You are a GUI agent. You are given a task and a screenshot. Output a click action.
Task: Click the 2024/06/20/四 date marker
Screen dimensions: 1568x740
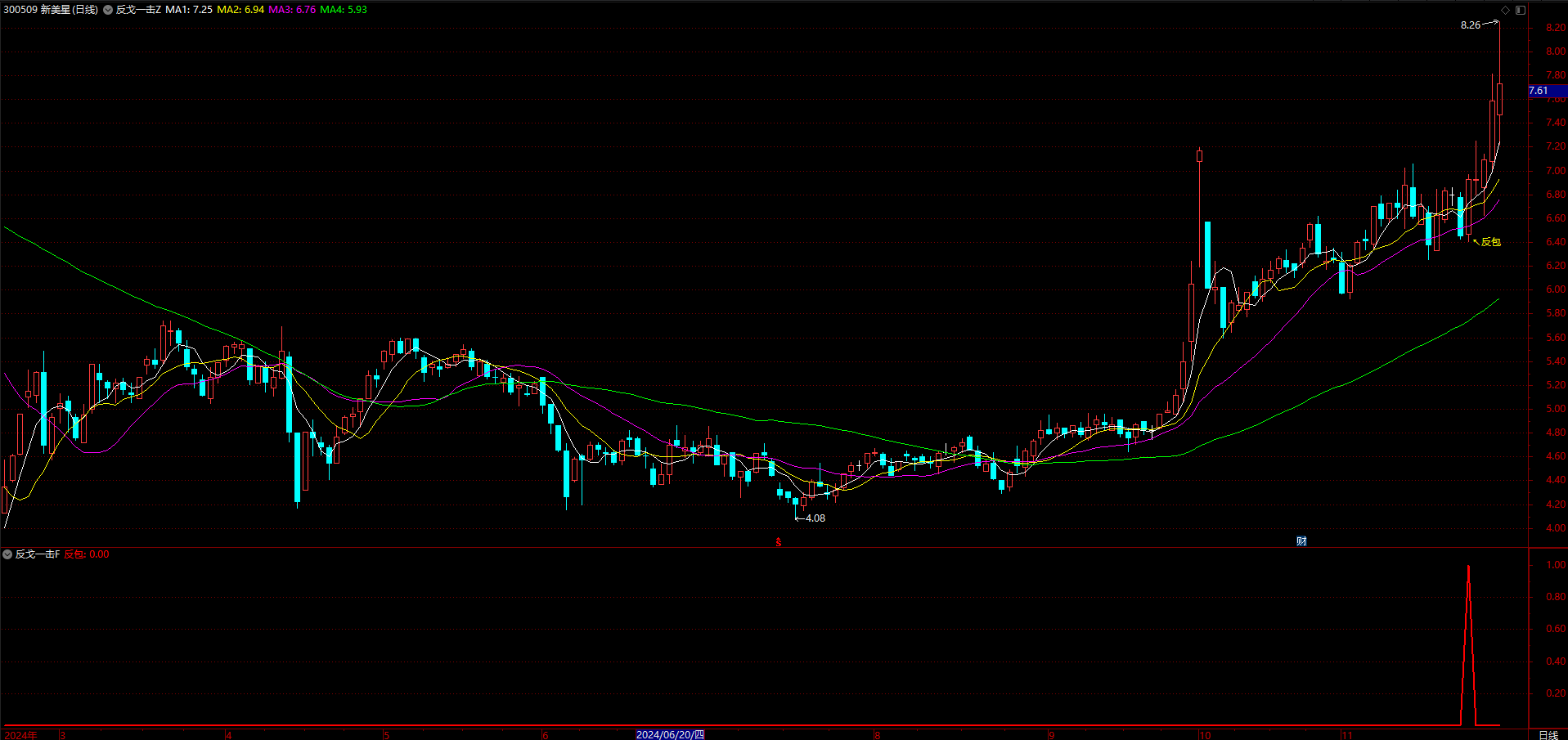[x=670, y=734]
